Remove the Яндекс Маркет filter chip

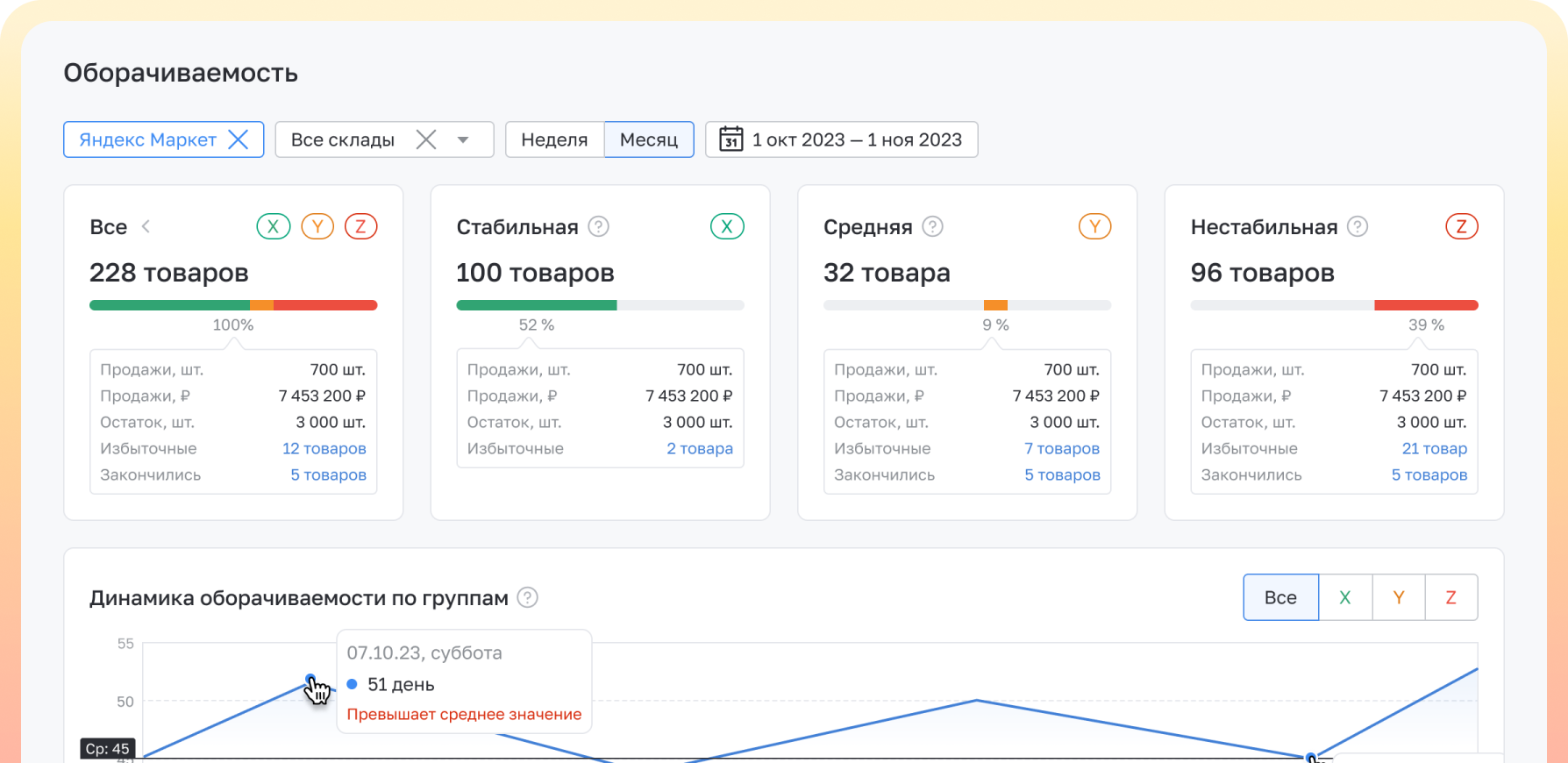(x=238, y=139)
